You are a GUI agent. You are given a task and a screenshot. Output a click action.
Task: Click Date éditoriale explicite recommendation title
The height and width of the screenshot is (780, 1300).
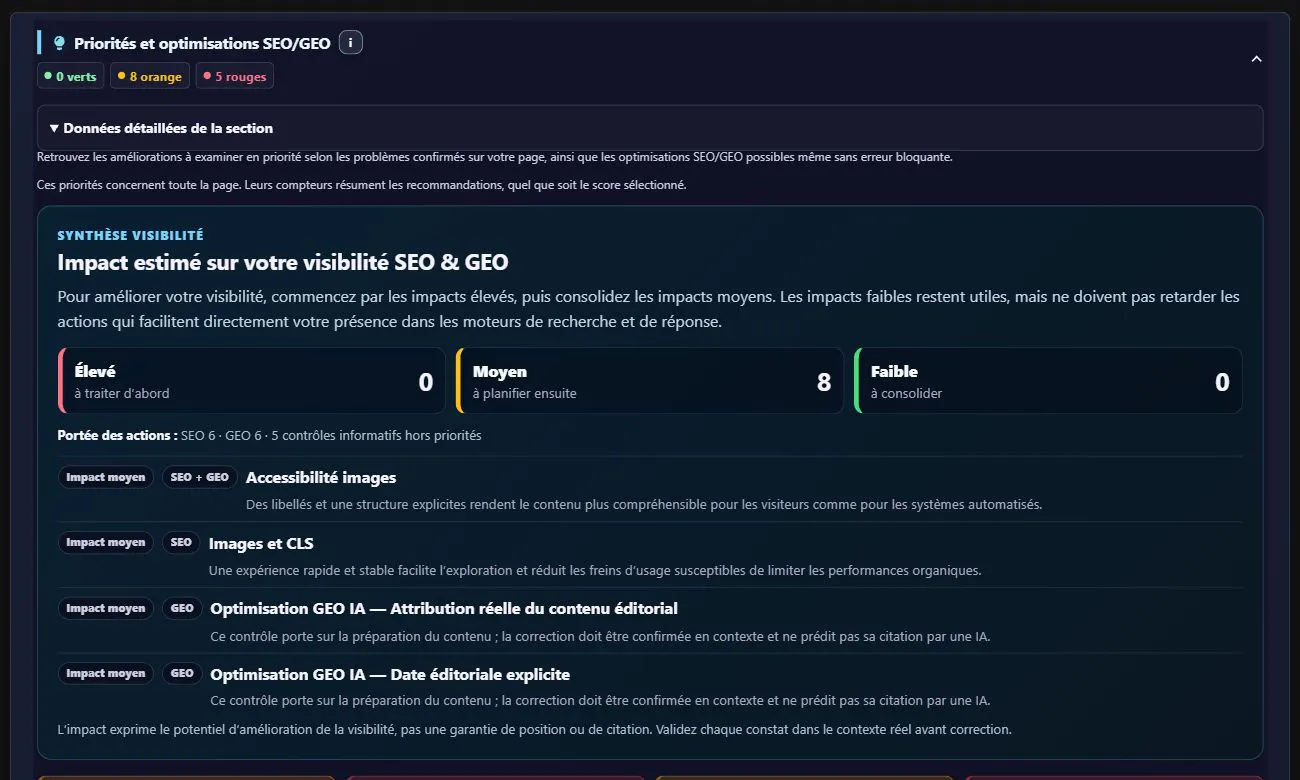tap(390, 675)
